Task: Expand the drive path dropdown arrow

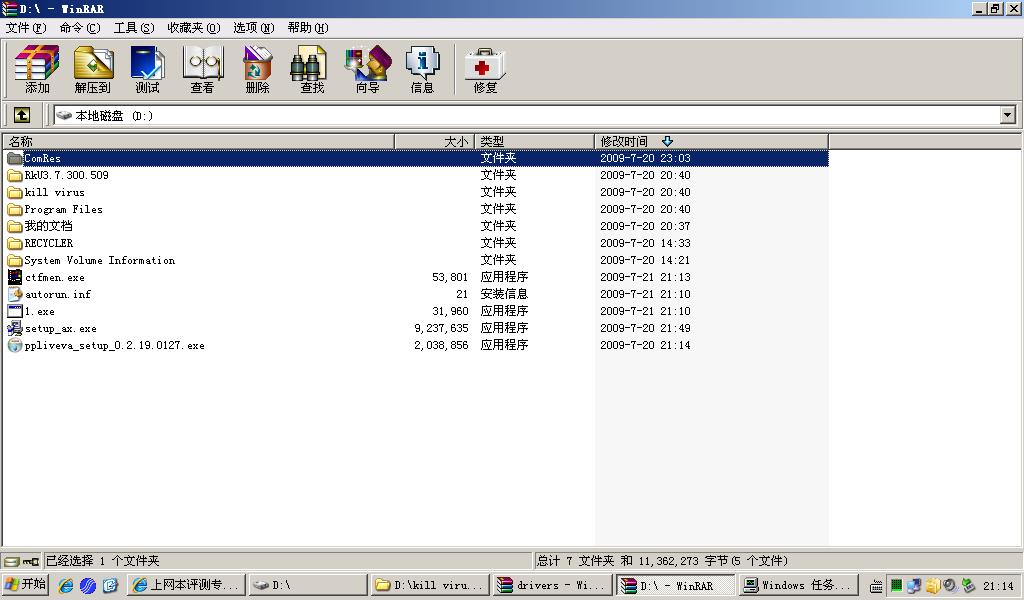Action: [x=1008, y=116]
